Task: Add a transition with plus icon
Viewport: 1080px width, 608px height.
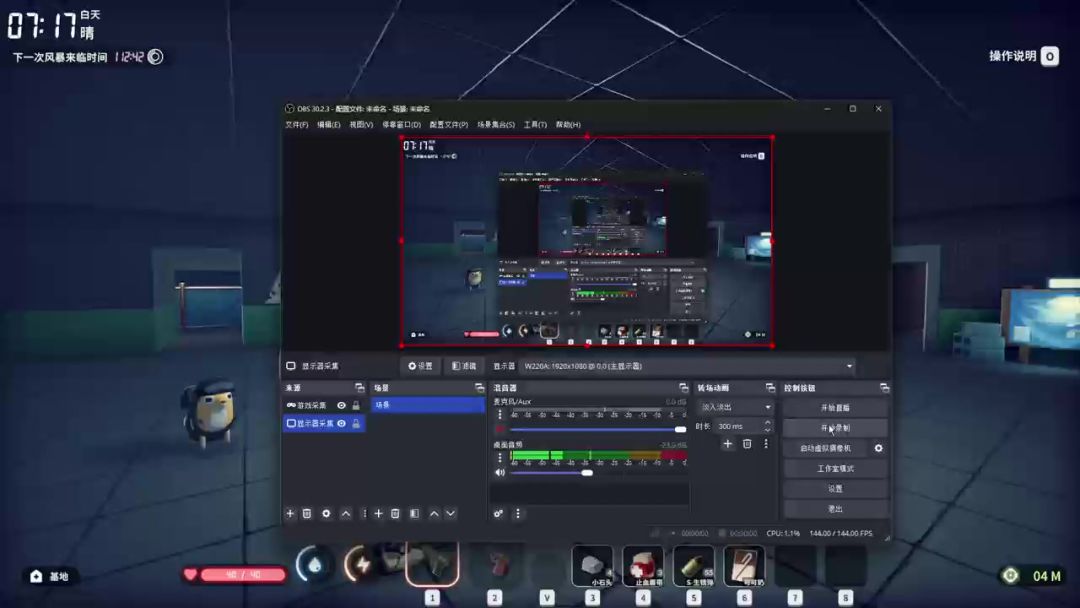Action: (x=727, y=444)
